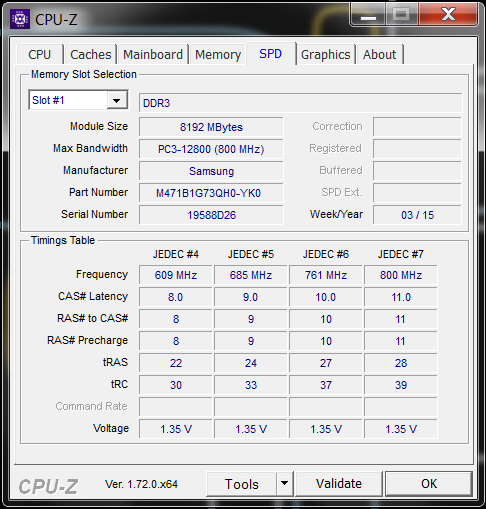Click the JEDEC #6 RAS# Precharge value 10

[326, 341]
